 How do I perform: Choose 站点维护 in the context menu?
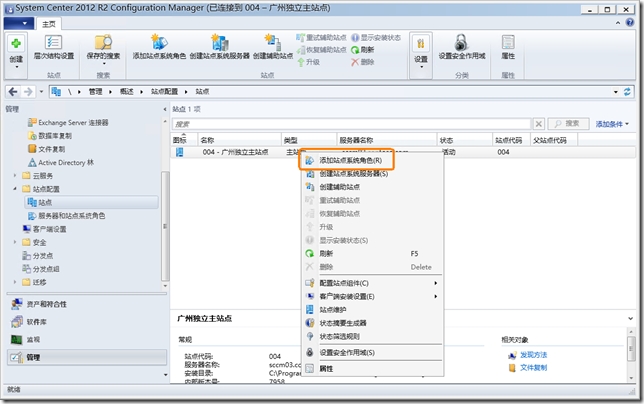click(373, 310)
